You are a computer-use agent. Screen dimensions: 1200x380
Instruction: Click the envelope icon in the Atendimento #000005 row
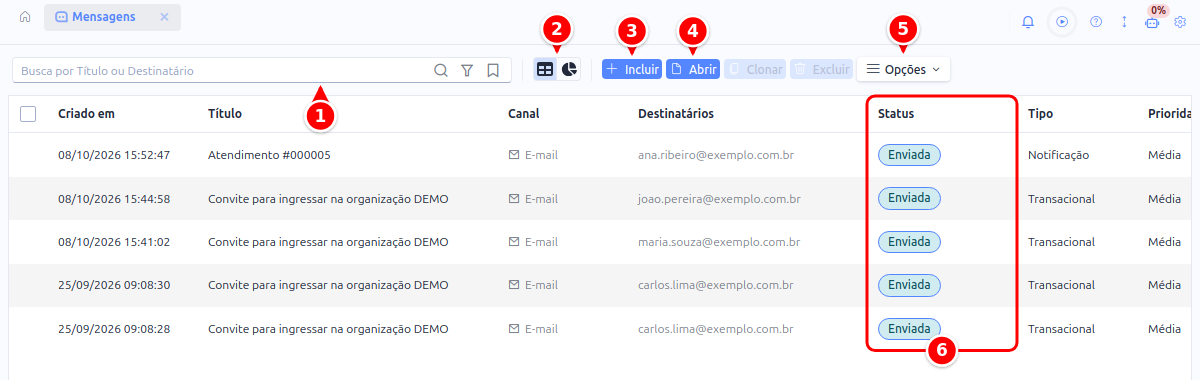coord(514,155)
